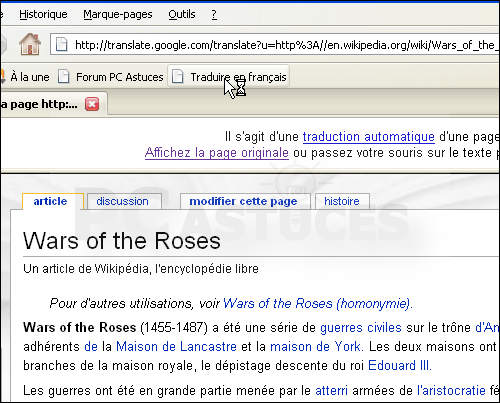Follow the Edouard III link
The height and width of the screenshot is (403, 500).
pos(400,366)
